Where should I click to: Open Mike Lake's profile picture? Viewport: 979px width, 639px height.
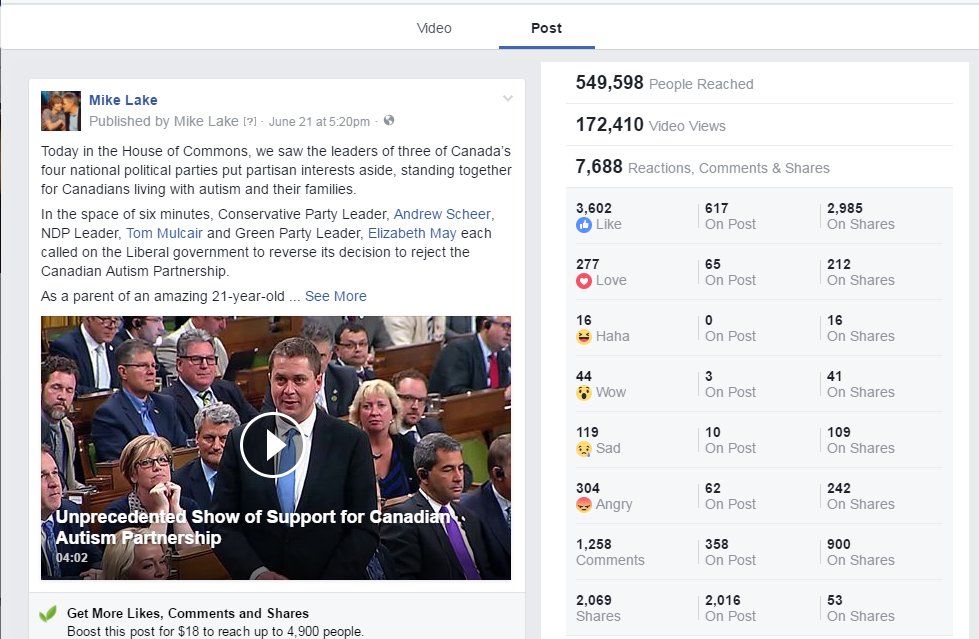click(61, 111)
